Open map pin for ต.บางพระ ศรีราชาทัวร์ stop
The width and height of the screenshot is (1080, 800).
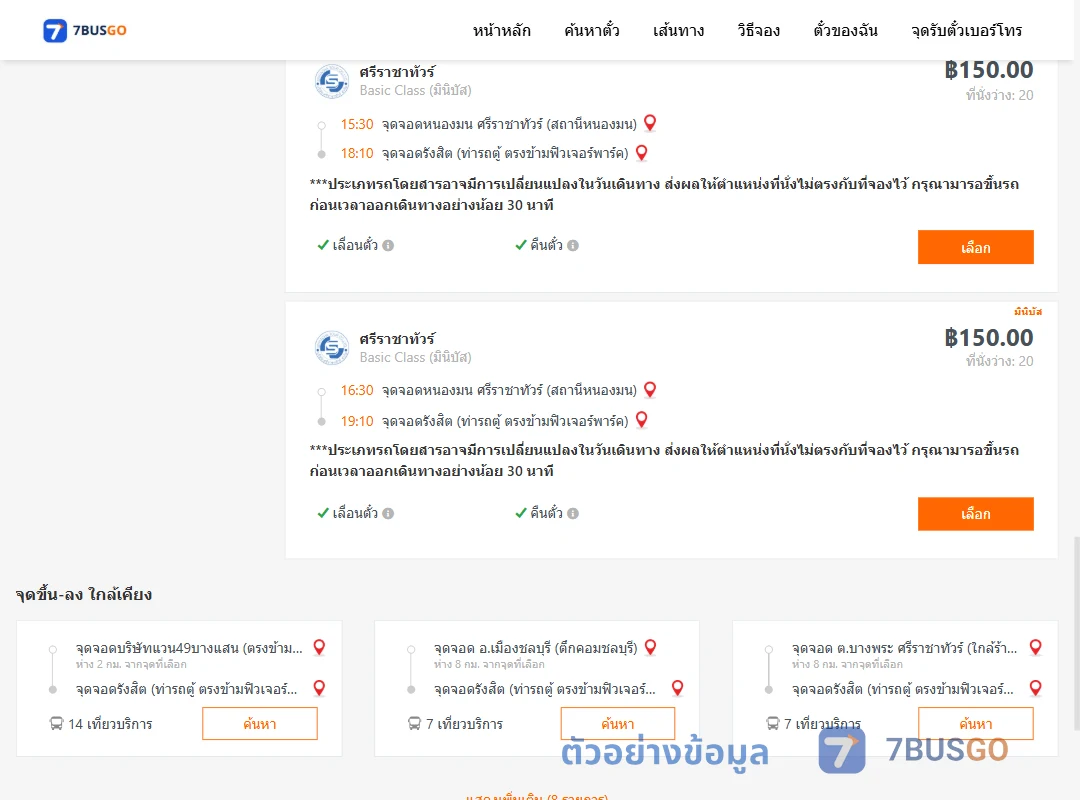(x=1035, y=647)
